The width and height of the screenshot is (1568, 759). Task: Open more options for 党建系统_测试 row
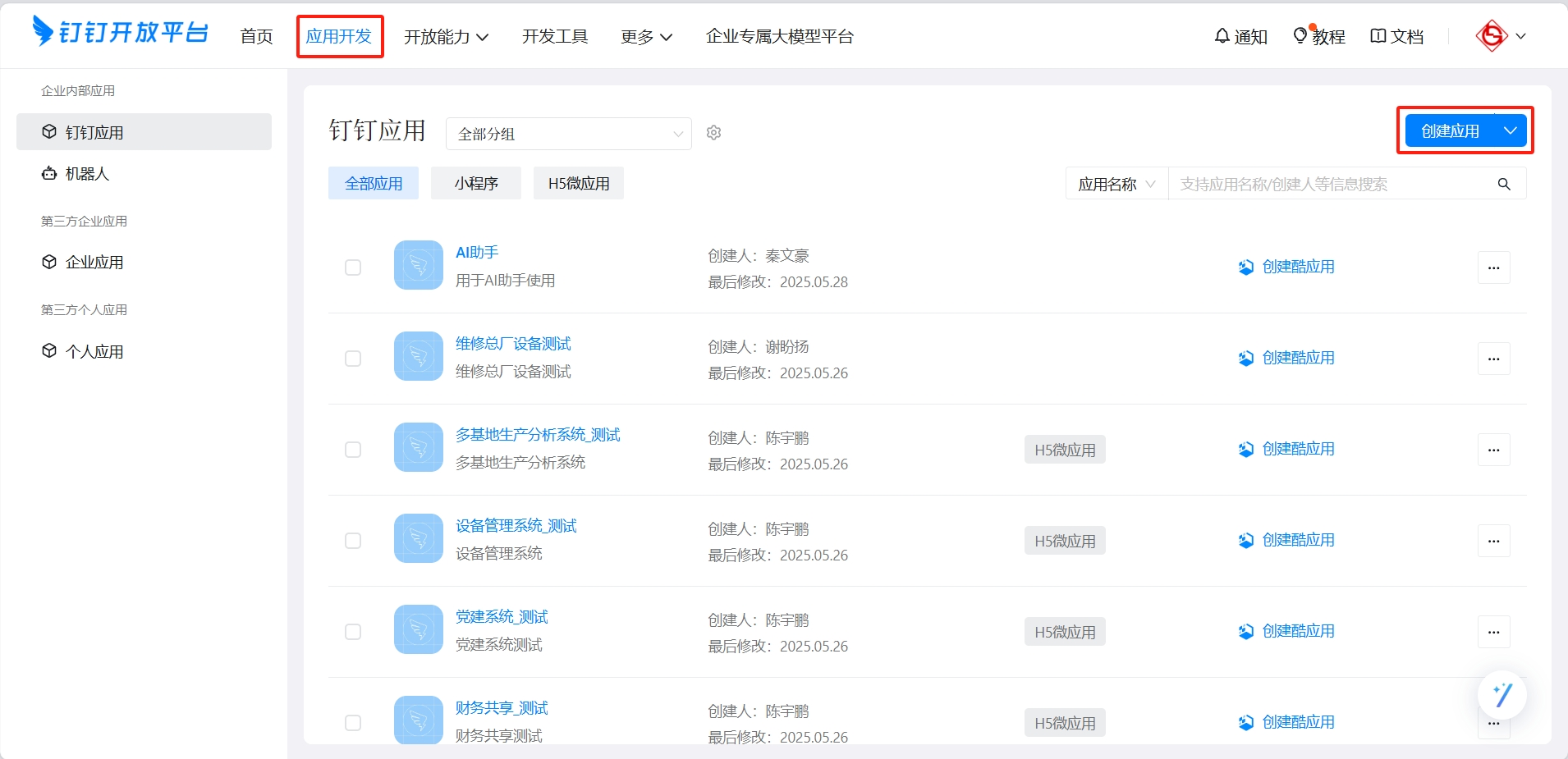(x=1494, y=632)
